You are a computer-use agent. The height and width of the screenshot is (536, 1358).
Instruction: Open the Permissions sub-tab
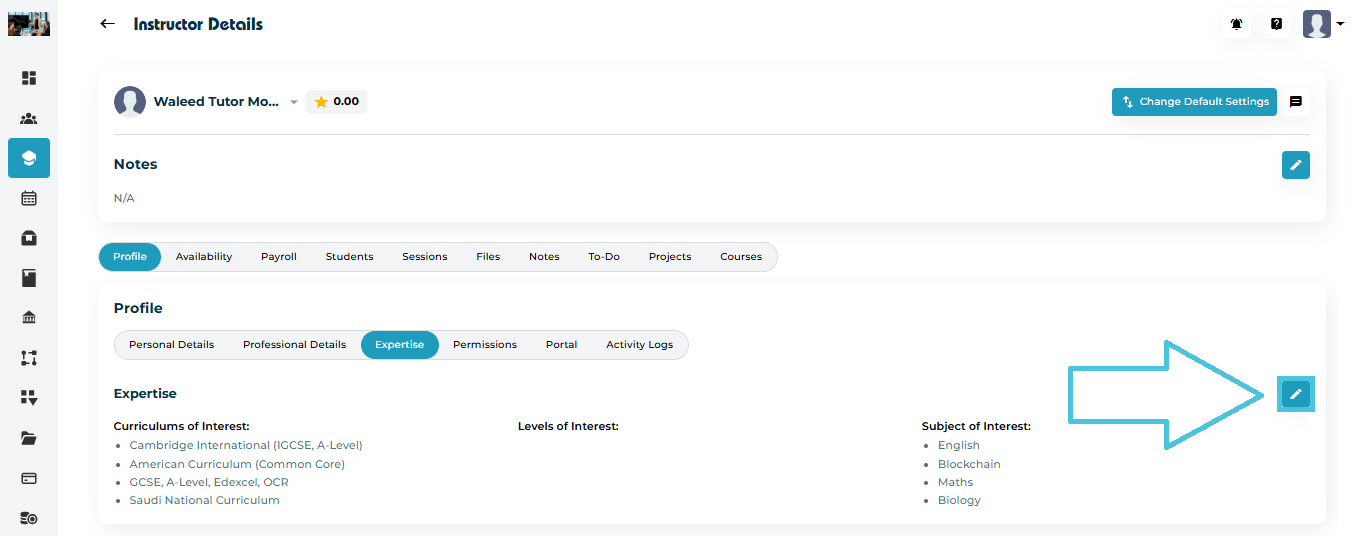(485, 345)
